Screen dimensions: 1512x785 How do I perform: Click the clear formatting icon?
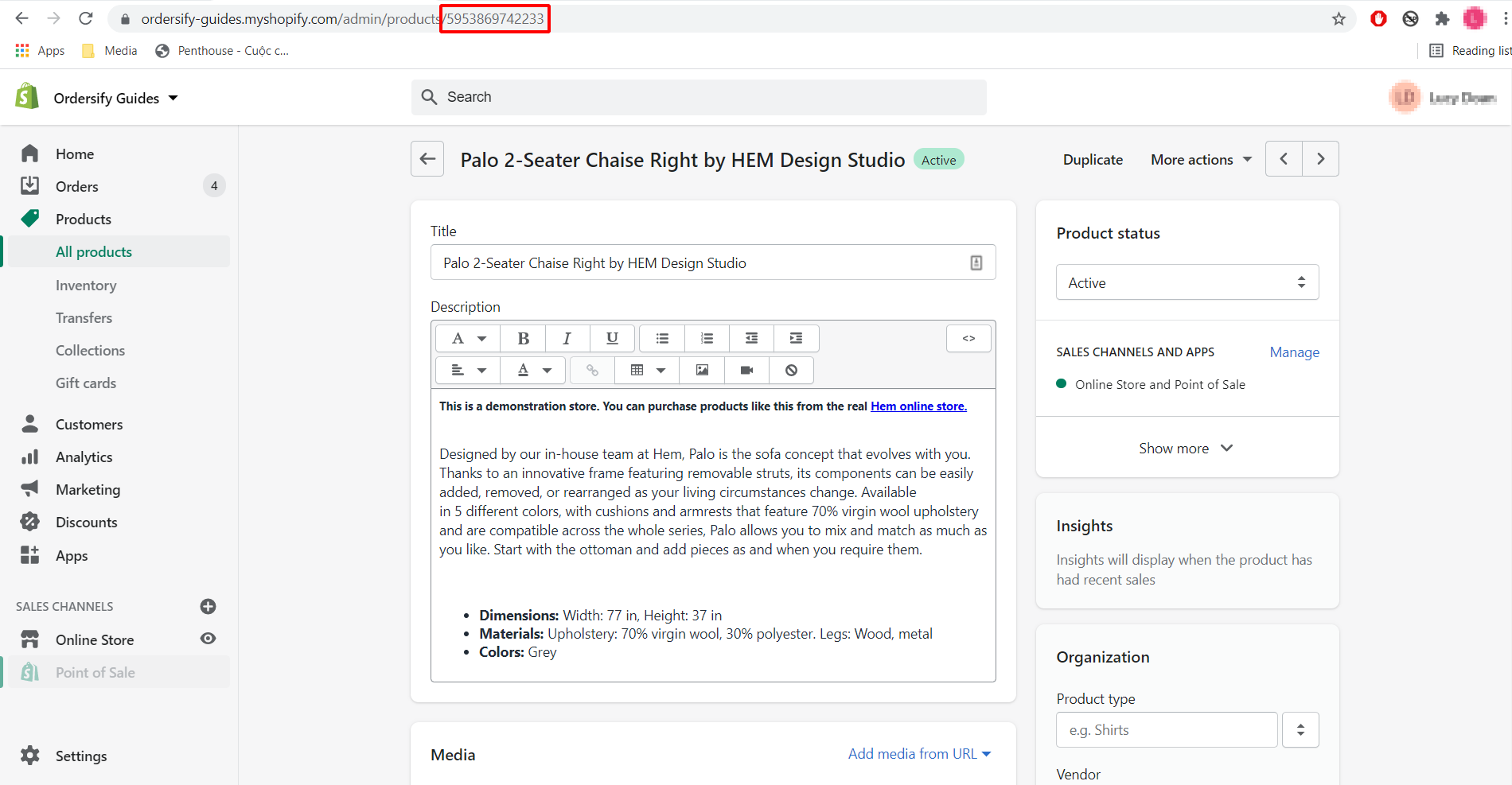click(791, 370)
